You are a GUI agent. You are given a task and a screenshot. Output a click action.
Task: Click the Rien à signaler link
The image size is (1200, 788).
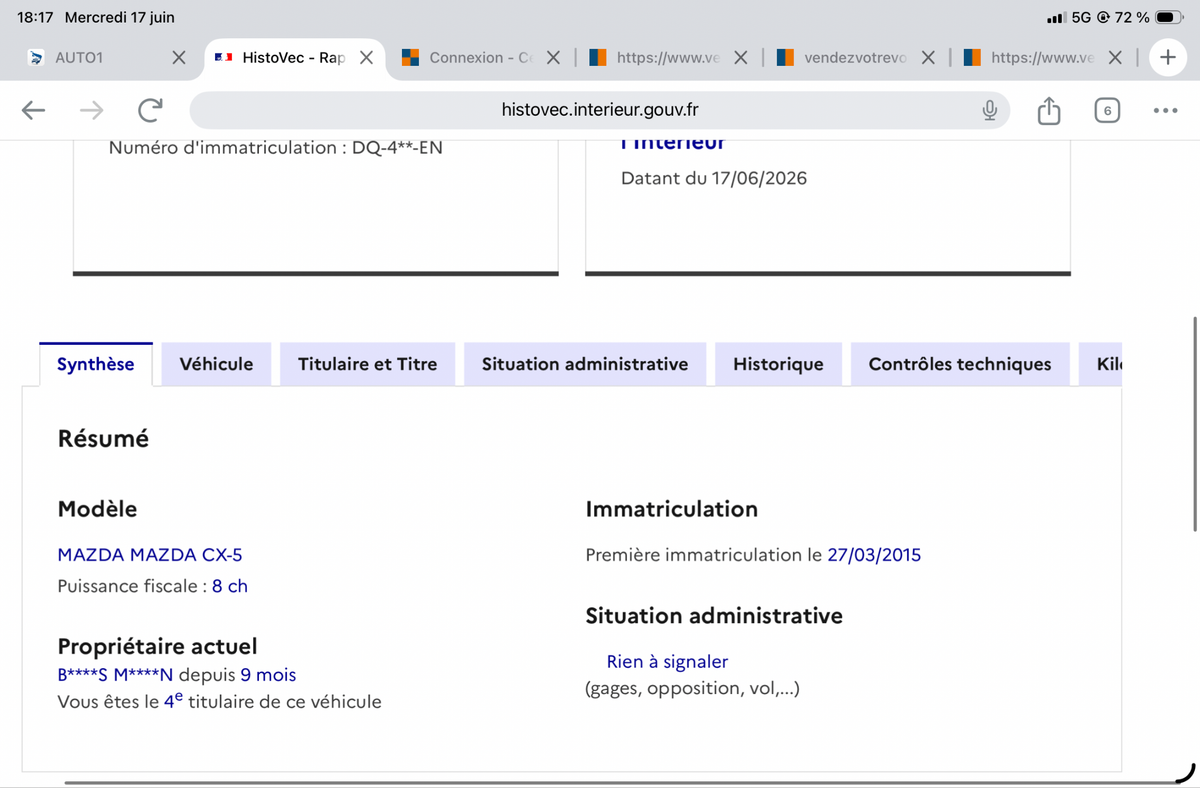[x=667, y=661]
